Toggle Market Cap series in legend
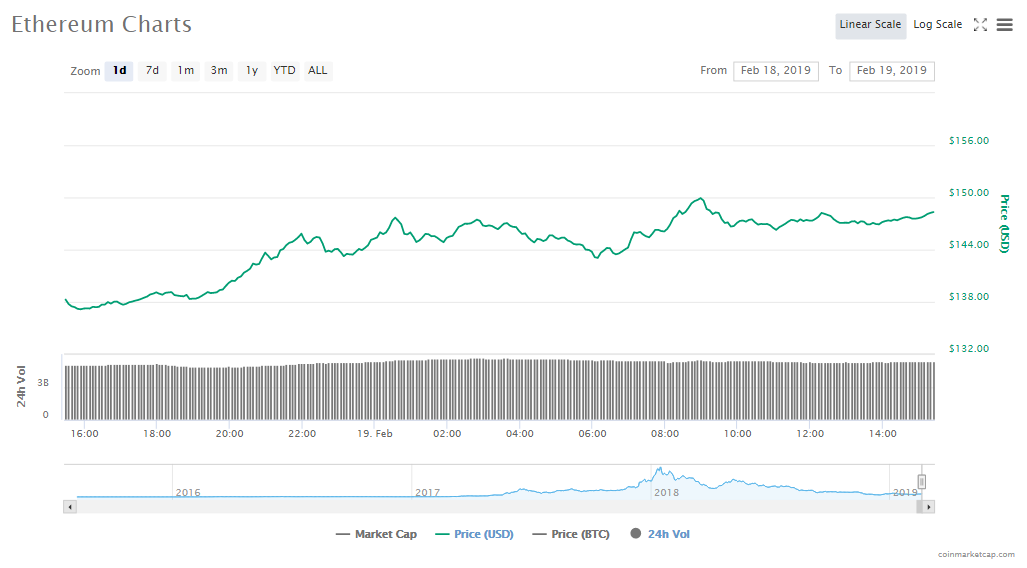Image resolution: width=1027 pixels, height=568 pixels. click(376, 534)
